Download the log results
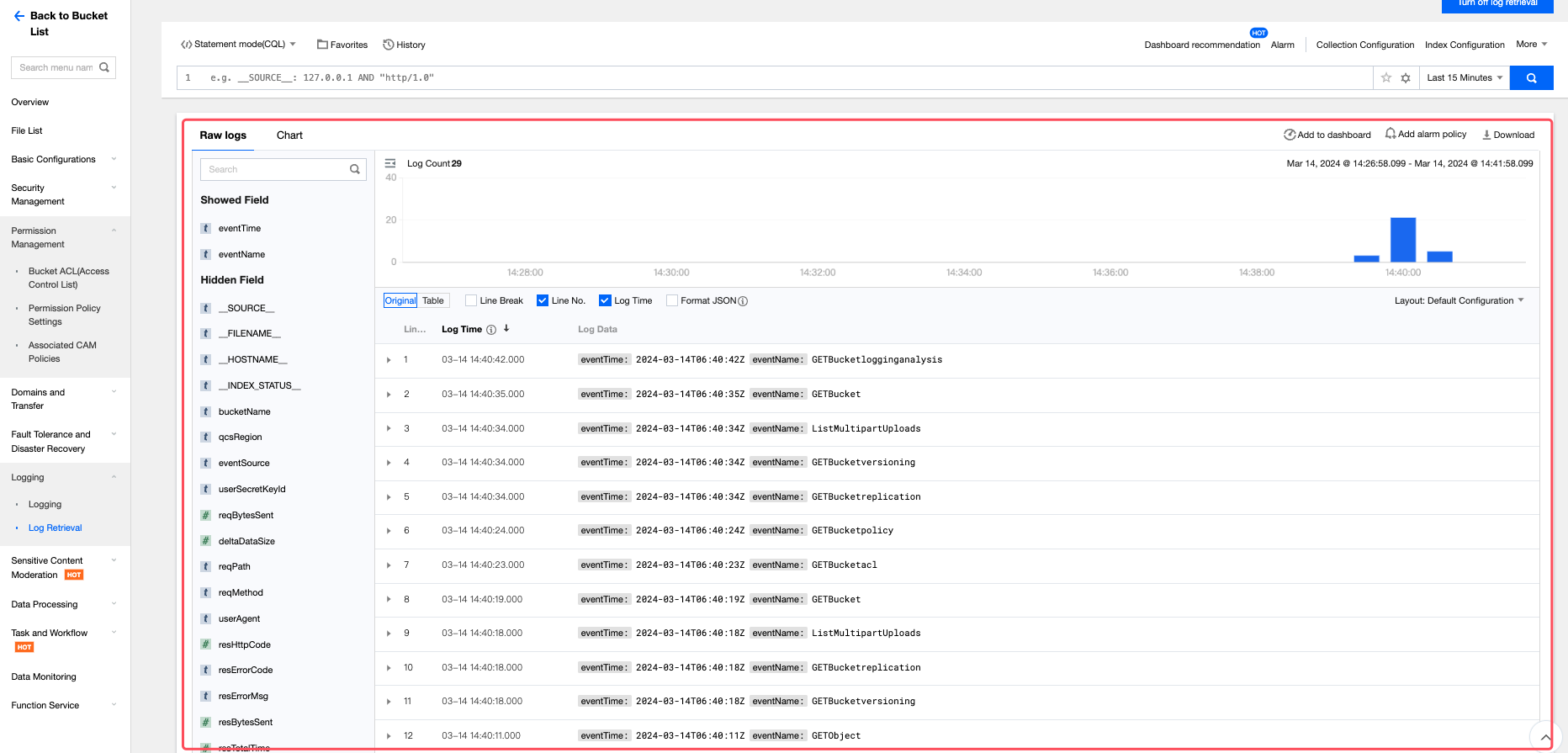The width and height of the screenshot is (1568, 753). pyautogui.click(x=1507, y=135)
